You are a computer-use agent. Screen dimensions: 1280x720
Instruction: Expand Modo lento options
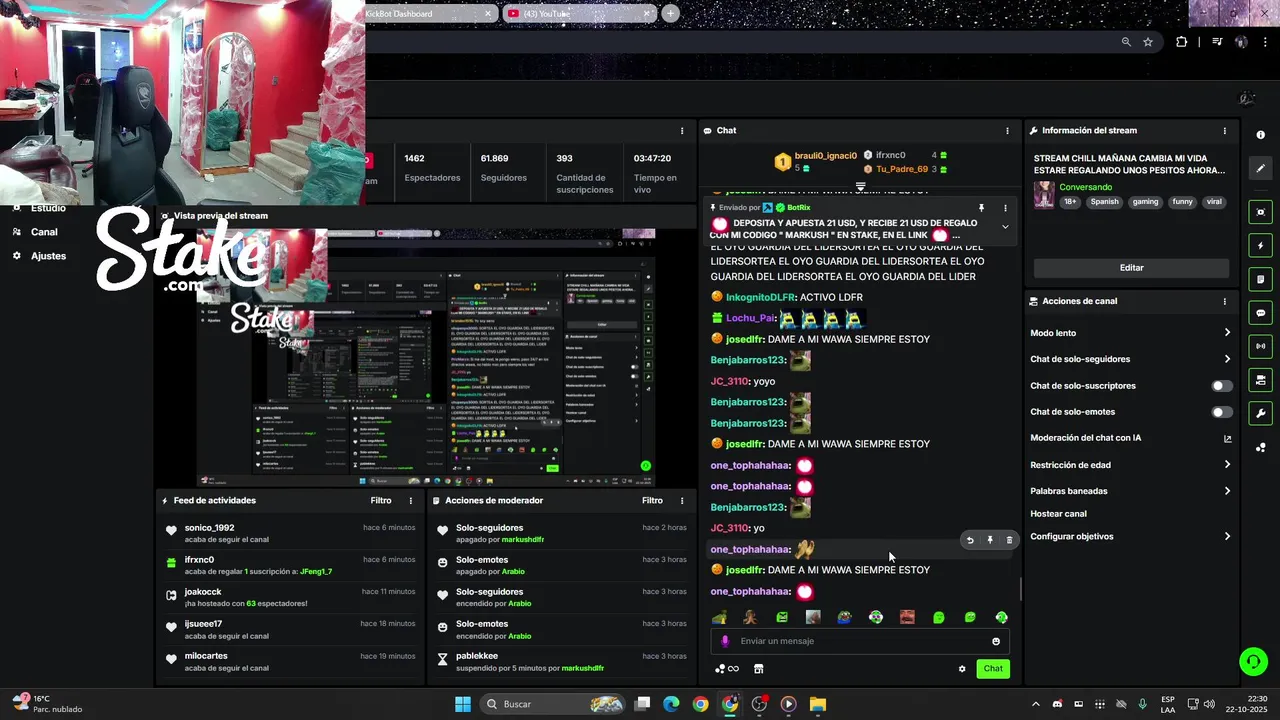click(1227, 333)
